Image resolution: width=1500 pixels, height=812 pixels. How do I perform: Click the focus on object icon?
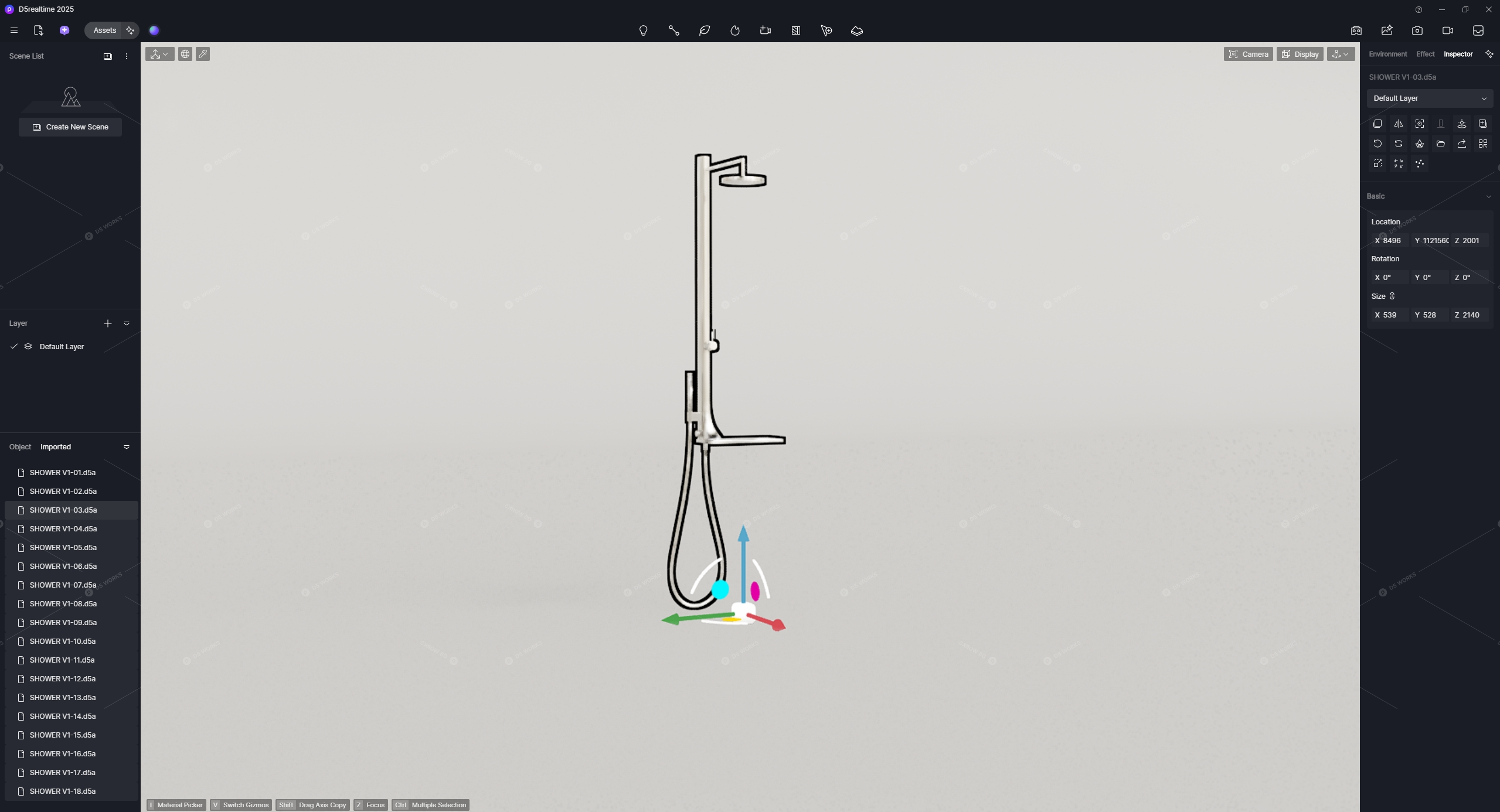(1420, 124)
